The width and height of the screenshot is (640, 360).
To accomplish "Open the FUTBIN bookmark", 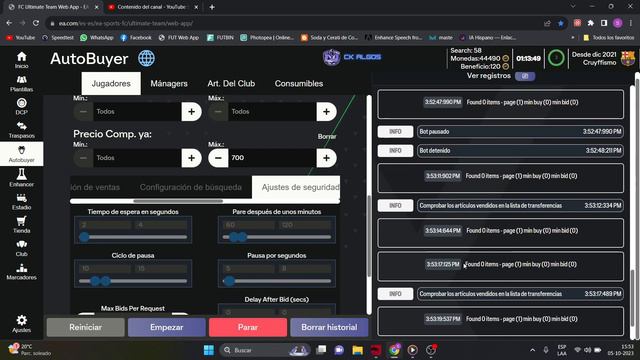I will pyautogui.click(x=220, y=38).
